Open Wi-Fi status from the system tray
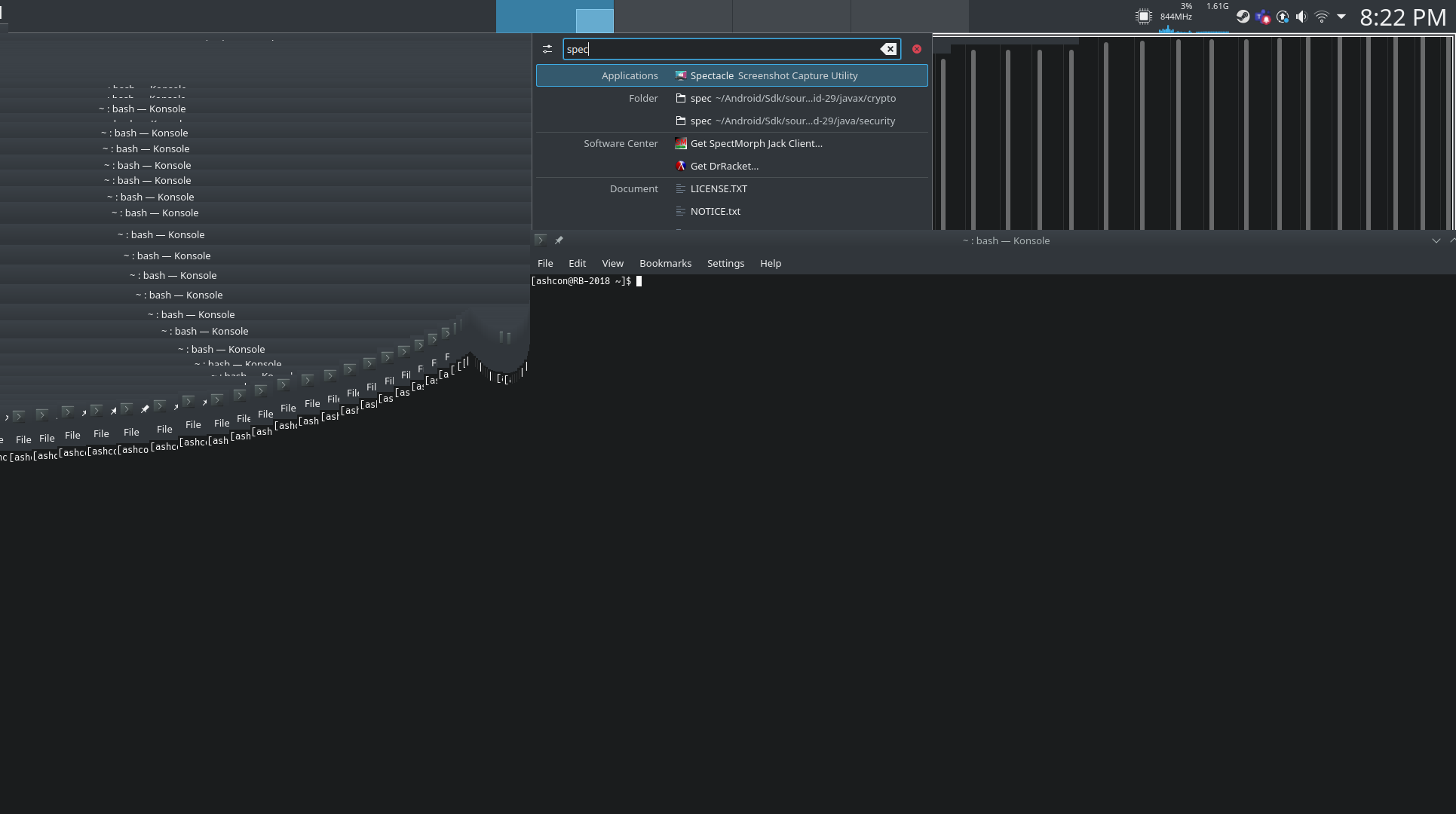 1321,16
